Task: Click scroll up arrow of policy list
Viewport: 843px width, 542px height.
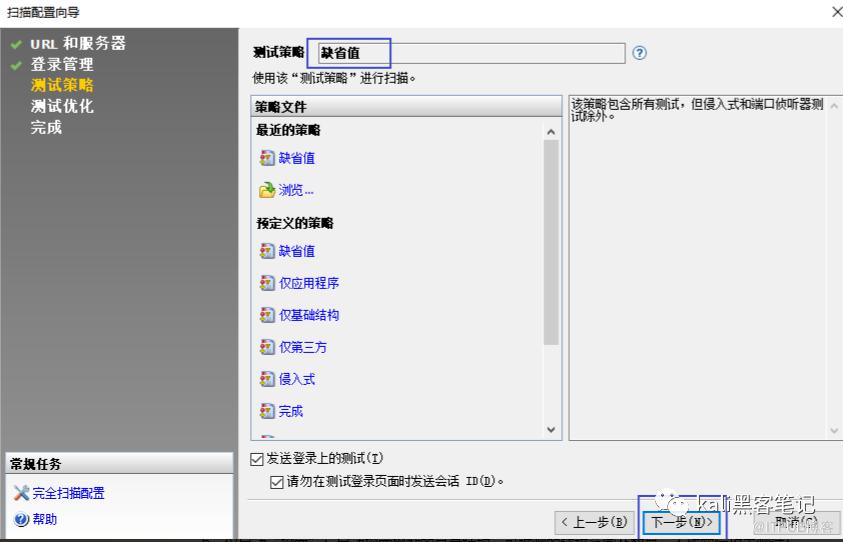Action: (551, 132)
